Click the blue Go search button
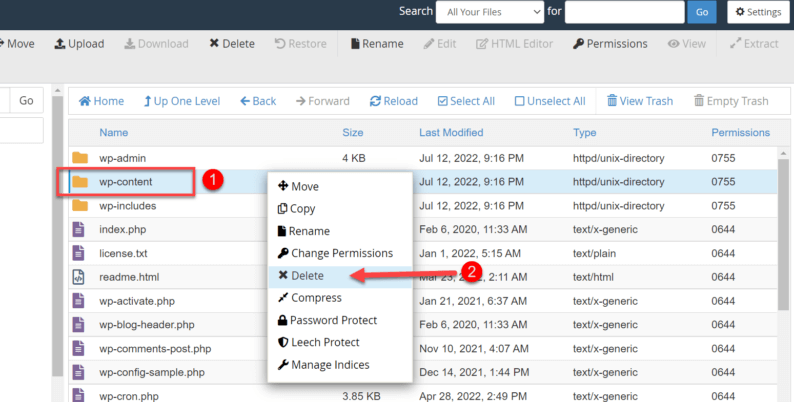794x402 pixels. click(701, 12)
